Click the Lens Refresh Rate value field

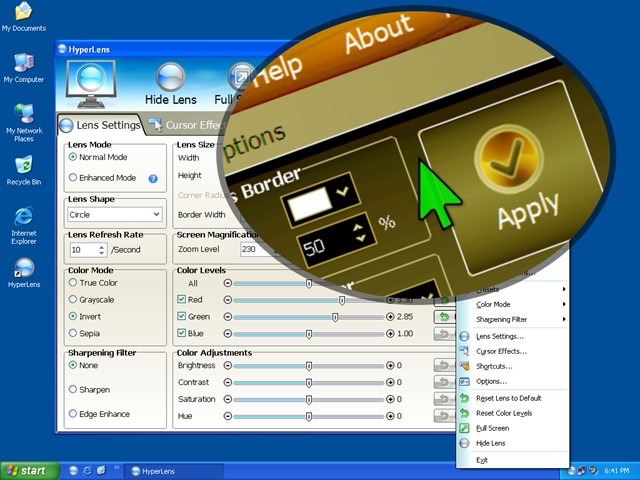(x=84, y=250)
